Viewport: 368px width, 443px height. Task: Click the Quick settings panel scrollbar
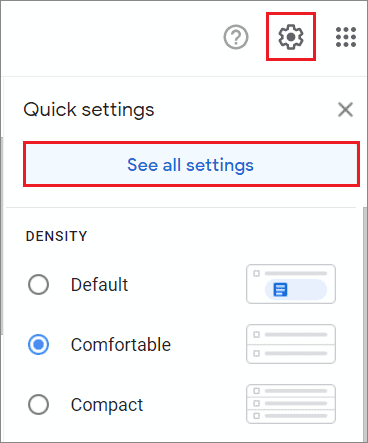tap(365, 323)
